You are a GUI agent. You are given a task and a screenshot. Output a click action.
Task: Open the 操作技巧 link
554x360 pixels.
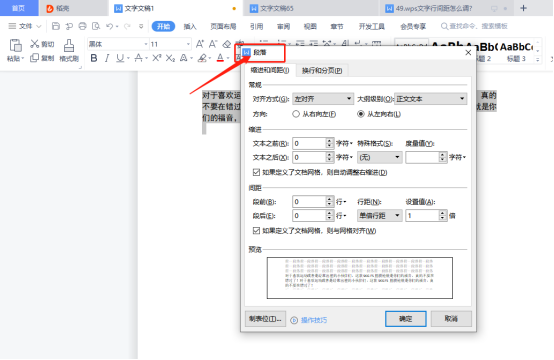[314, 320]
